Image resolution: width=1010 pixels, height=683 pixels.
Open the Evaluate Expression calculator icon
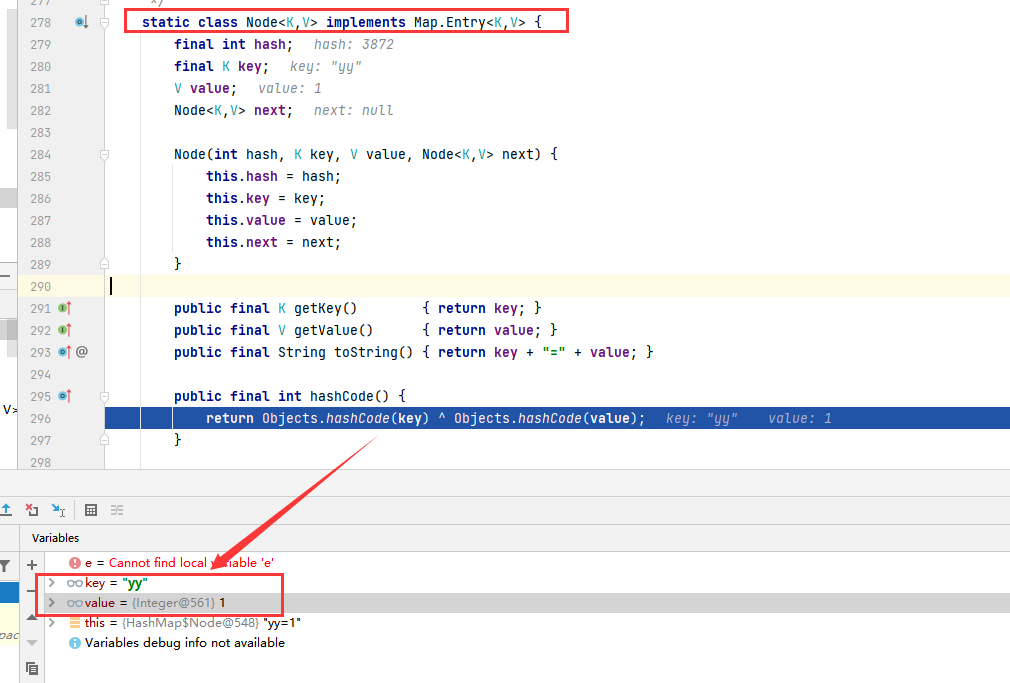click(x=91, y=510)
